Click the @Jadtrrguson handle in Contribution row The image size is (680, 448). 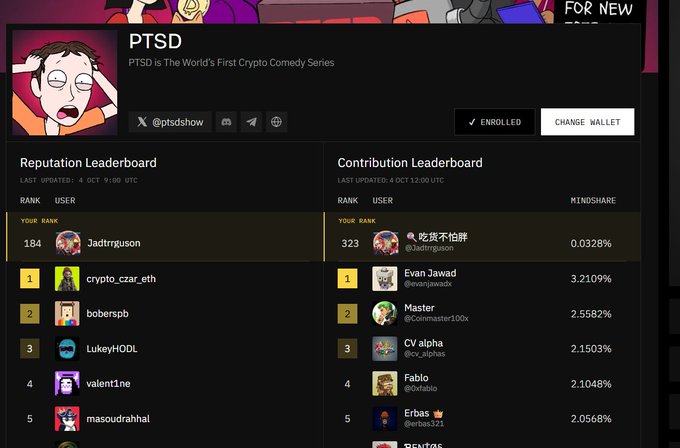(x=429, y=248)
